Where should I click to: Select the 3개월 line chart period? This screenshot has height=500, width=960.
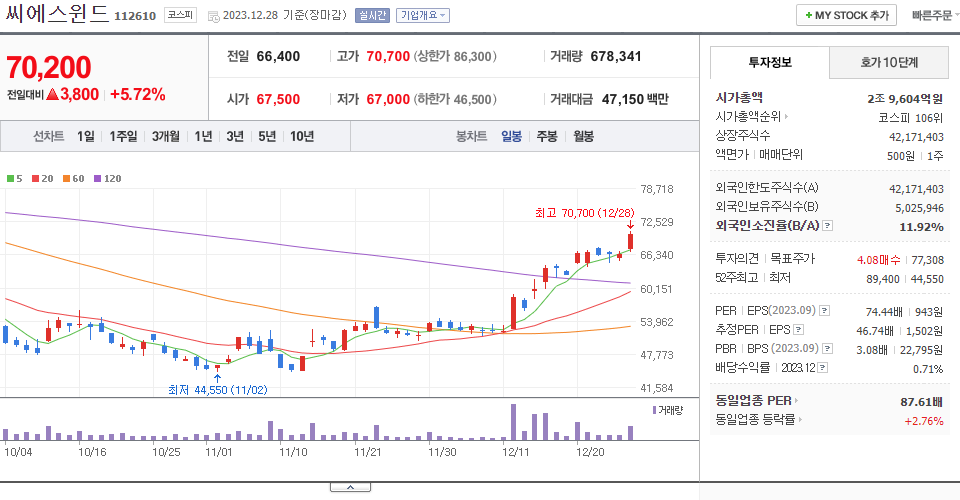pos(165,136)
